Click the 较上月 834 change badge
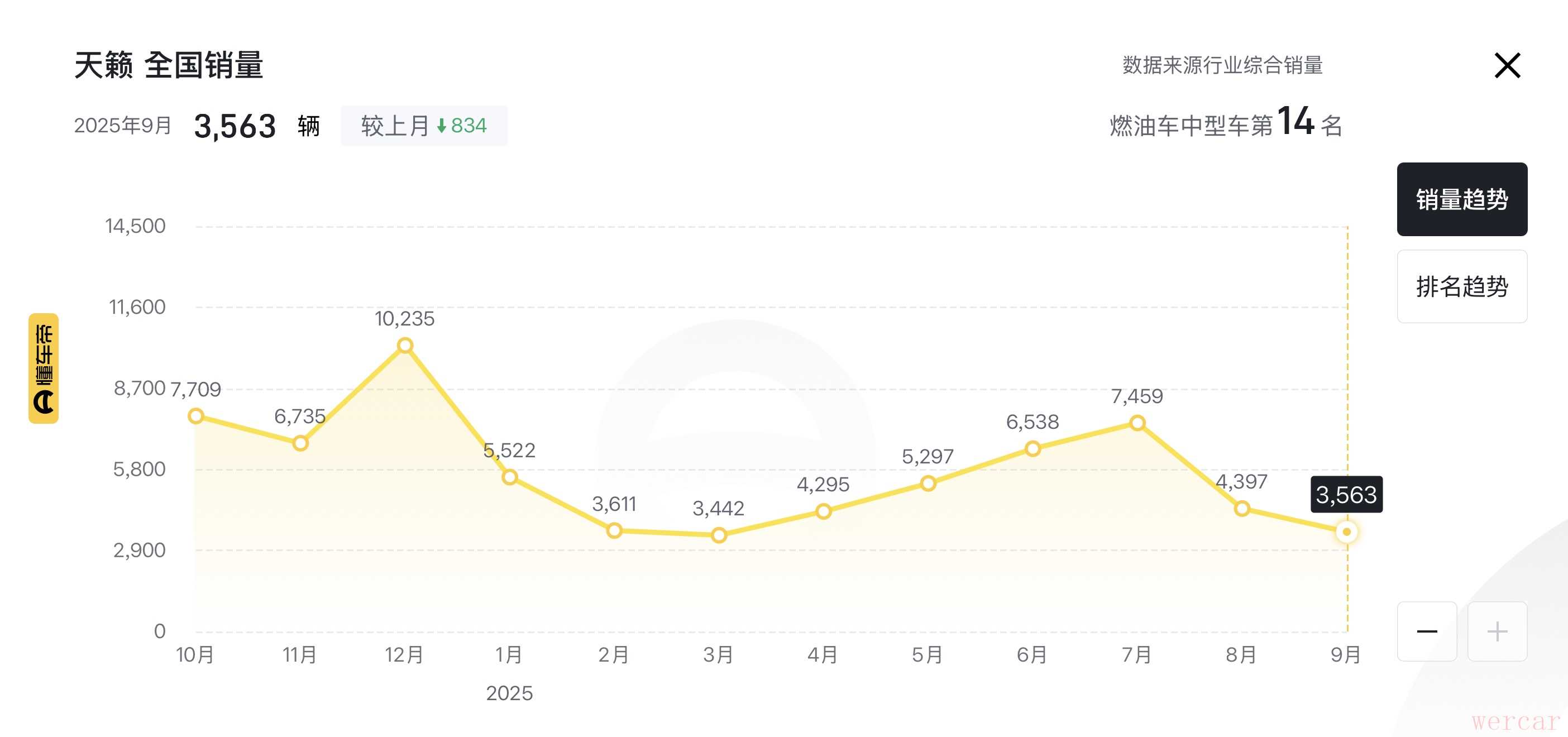 click(424, 126)
